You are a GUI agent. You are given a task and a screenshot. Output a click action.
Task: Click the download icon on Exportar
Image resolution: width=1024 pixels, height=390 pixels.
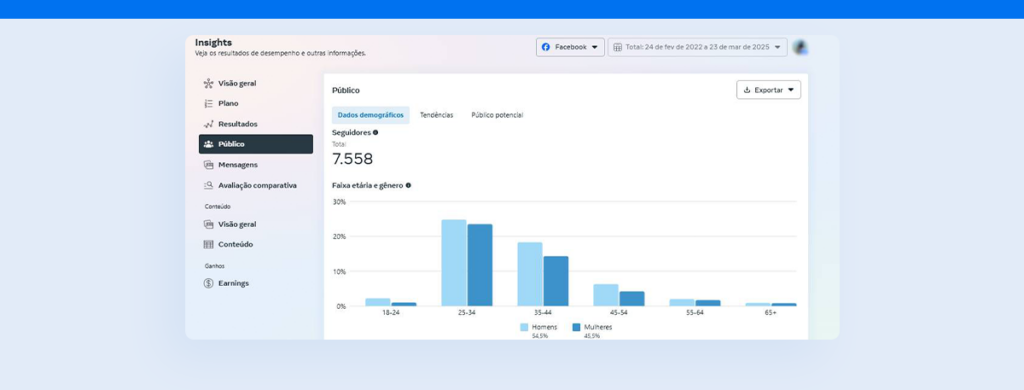click(747, 90)
